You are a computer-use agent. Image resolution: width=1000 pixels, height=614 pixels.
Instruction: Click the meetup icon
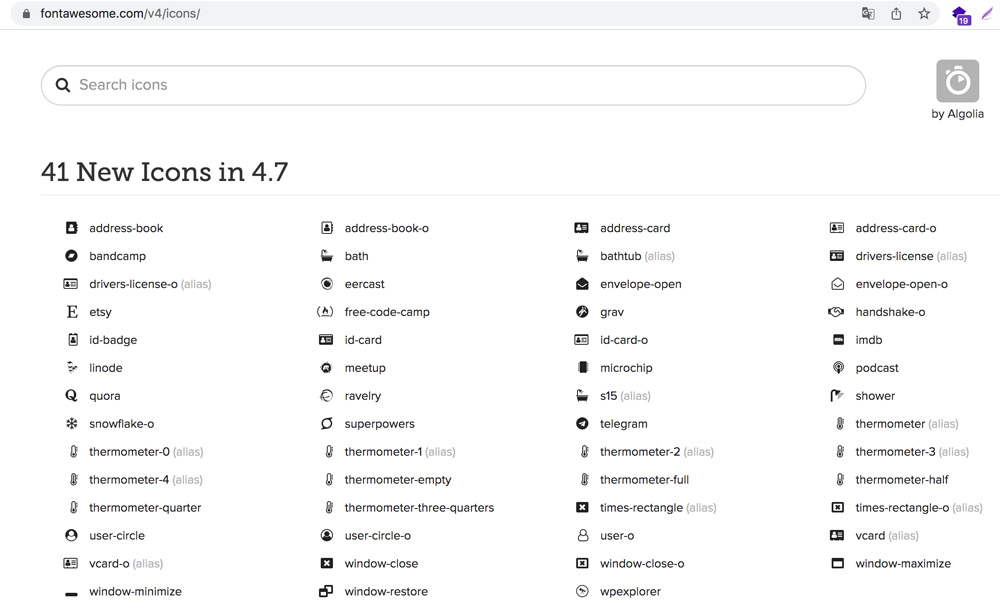[326, 368]
